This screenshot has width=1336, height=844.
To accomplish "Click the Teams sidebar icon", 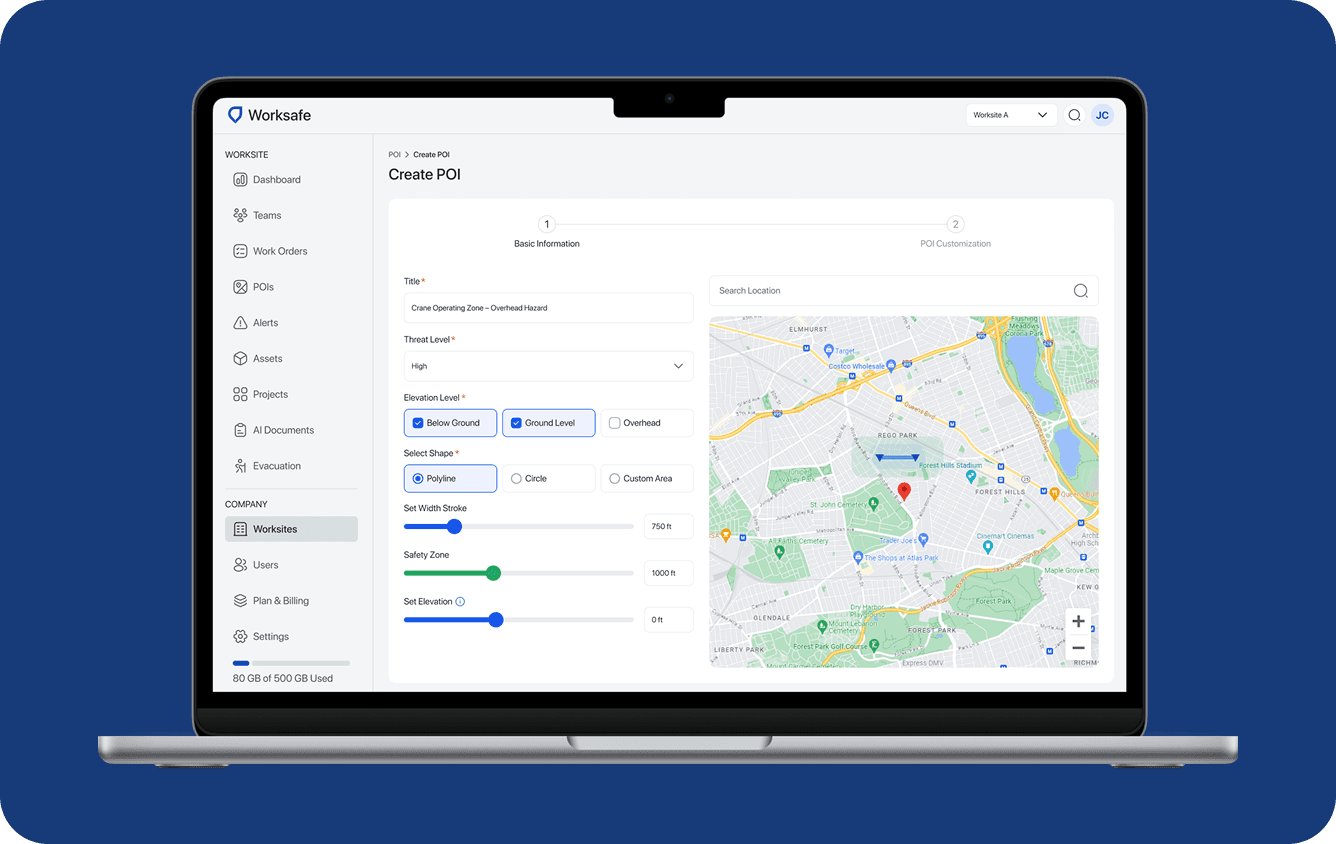I will coord(240,215).
